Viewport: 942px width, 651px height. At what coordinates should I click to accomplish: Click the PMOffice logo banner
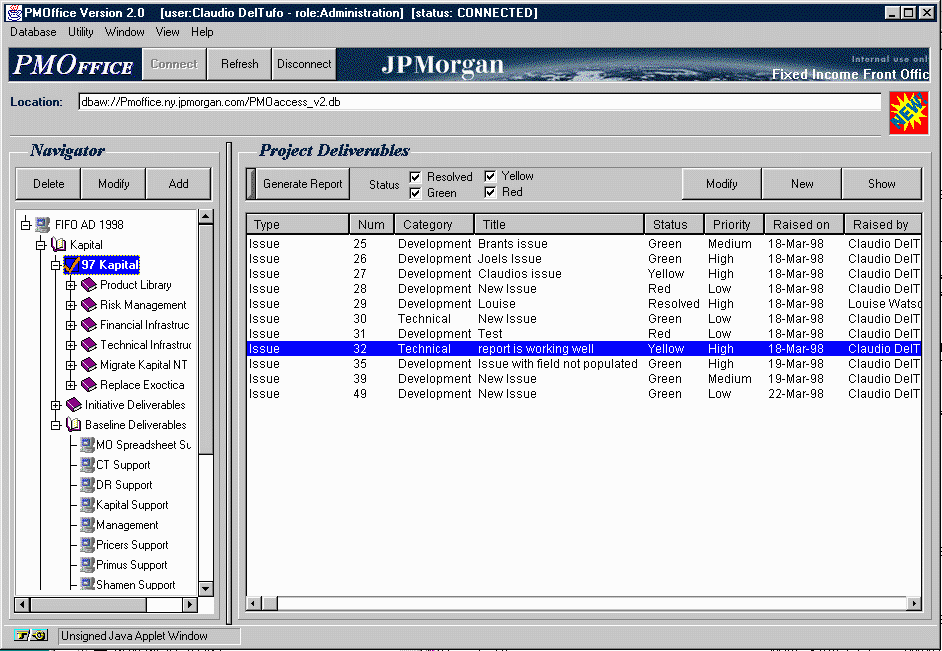point(74,64)
